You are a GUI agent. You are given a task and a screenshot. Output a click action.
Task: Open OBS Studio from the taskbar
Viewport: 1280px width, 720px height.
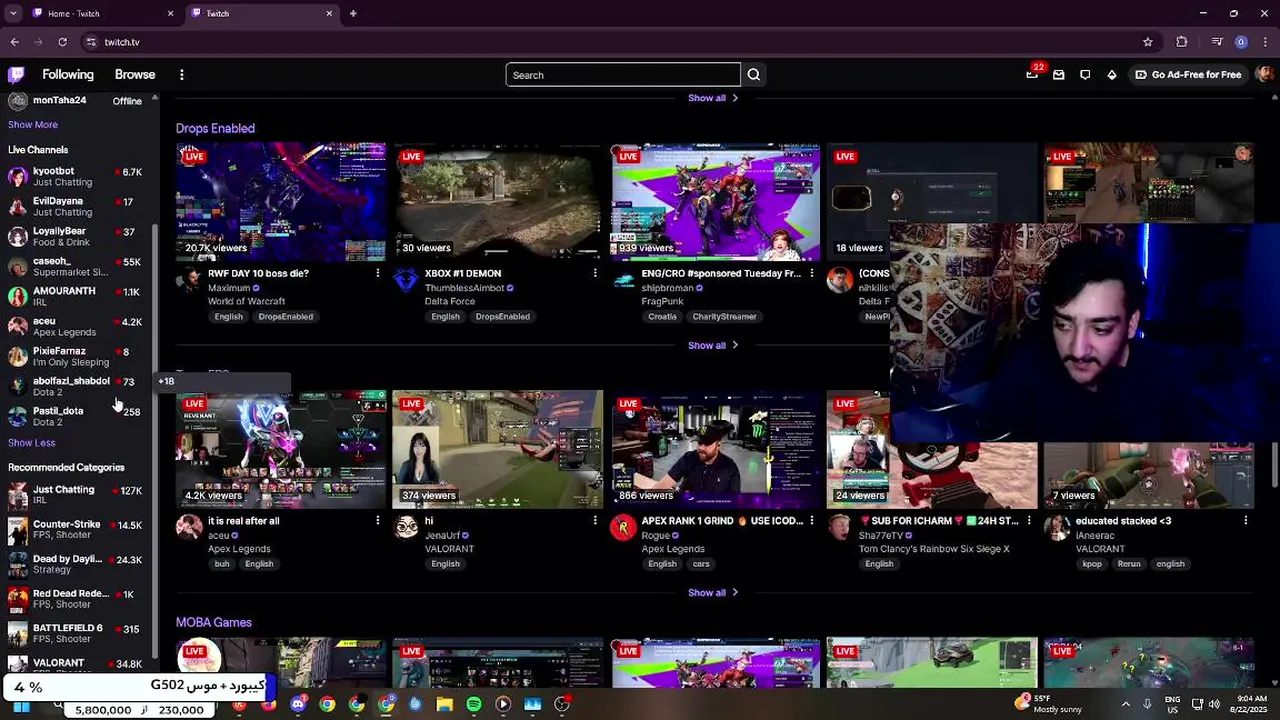562,704
